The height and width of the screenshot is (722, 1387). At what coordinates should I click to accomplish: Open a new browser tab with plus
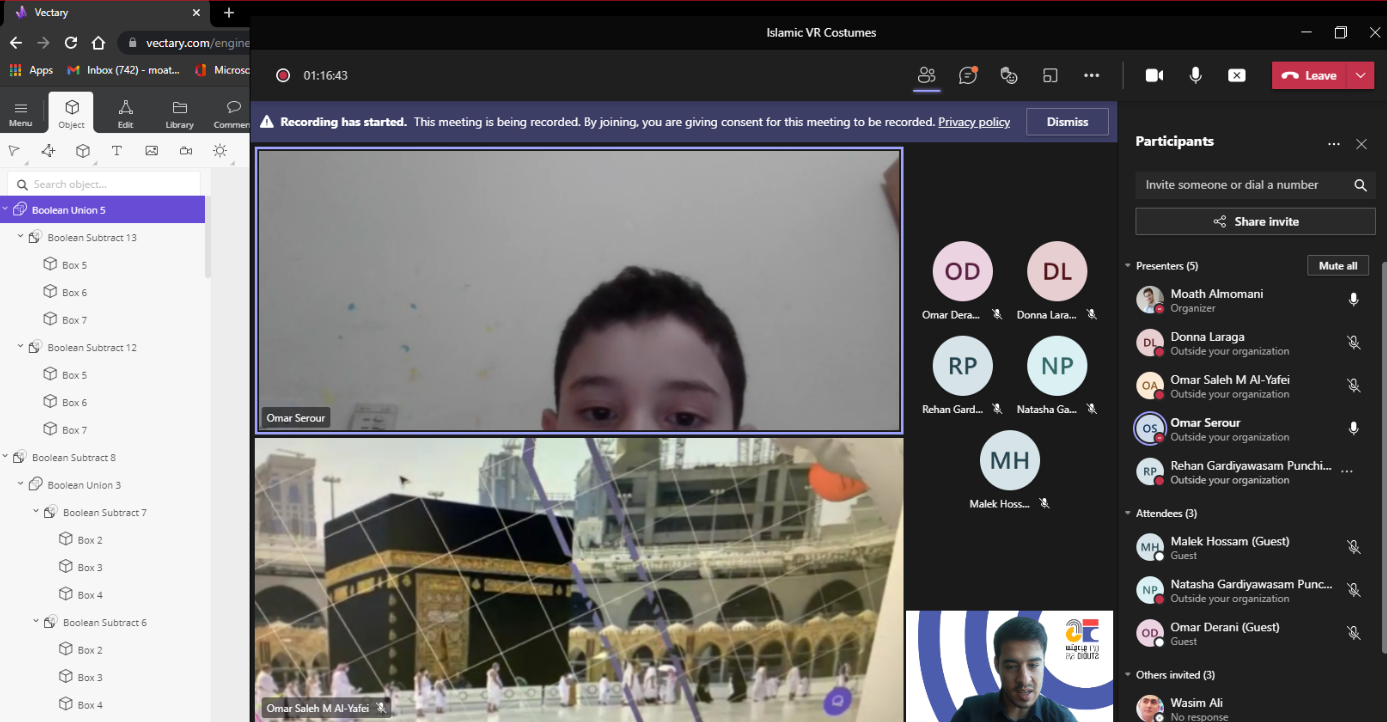[x=229, y=12]
